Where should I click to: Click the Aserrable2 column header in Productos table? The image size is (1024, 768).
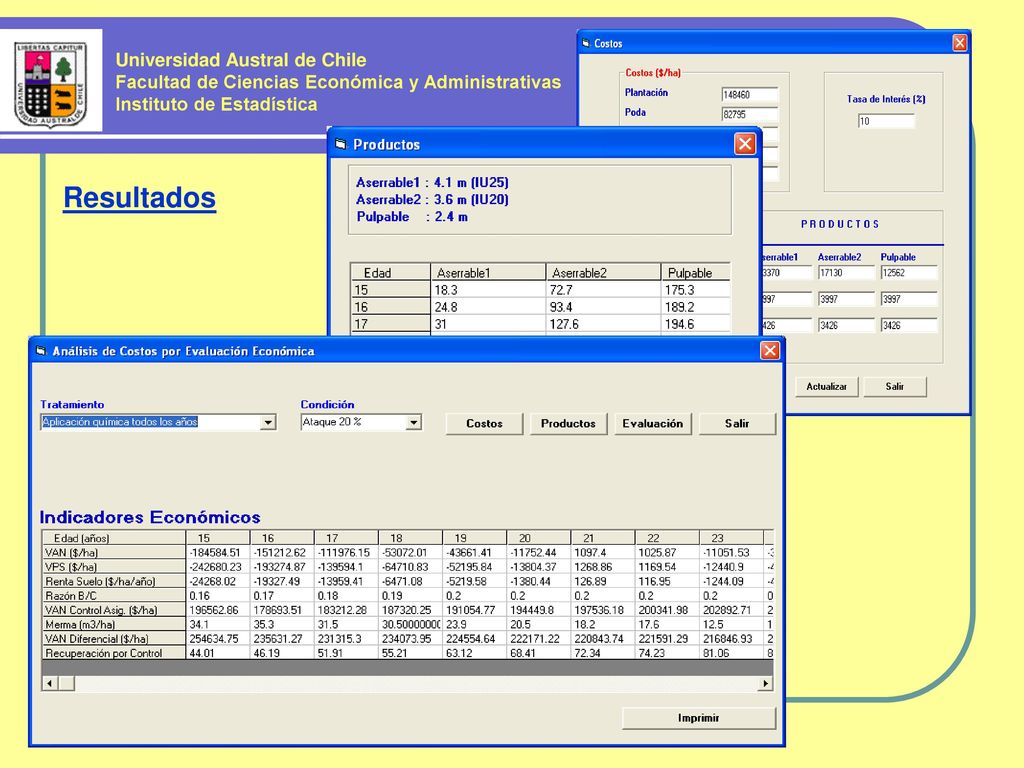603,272
